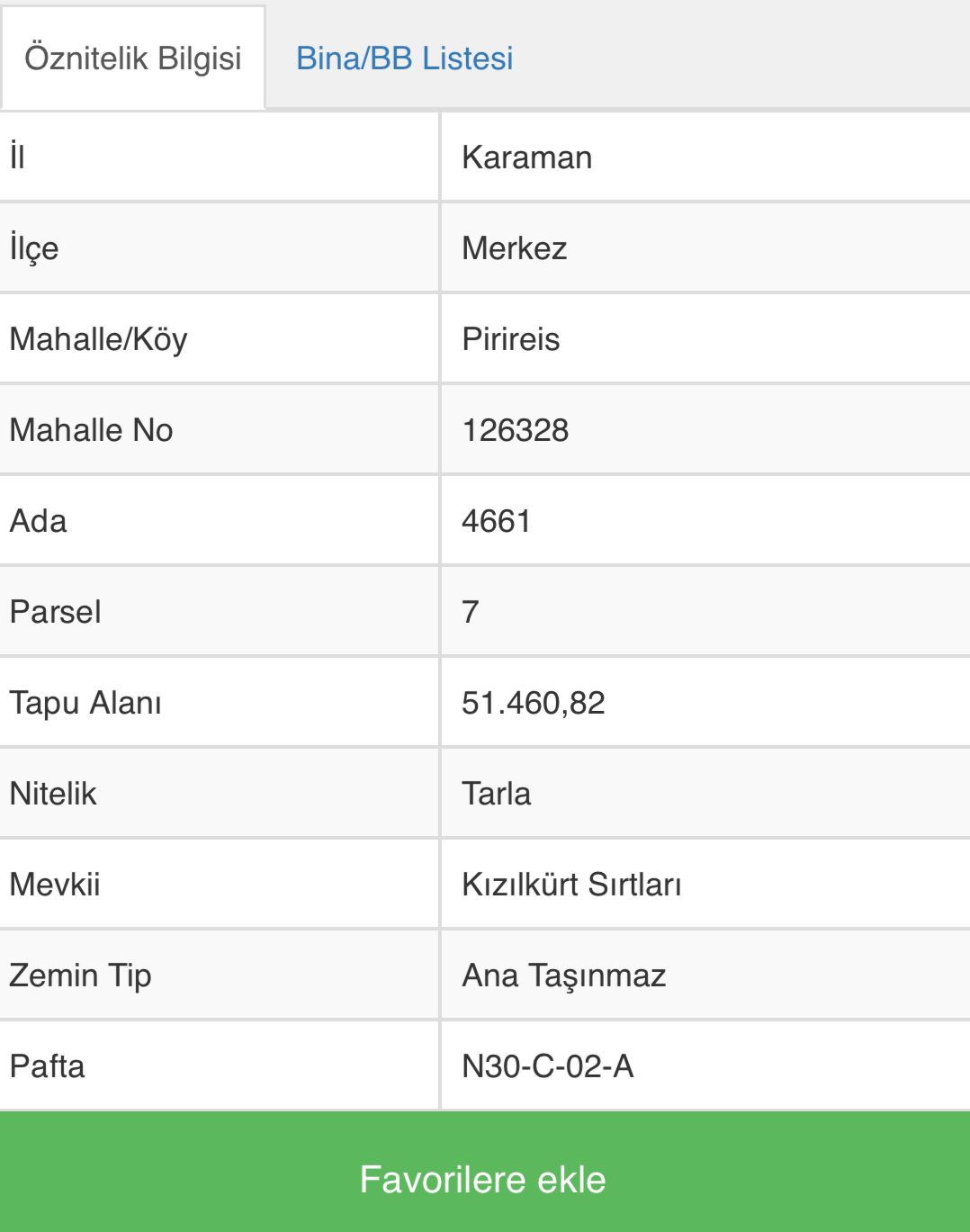Click the İlçe row label
Image resolution: width=970 pixels, height=1232 pixels.
tap(34, 248)
